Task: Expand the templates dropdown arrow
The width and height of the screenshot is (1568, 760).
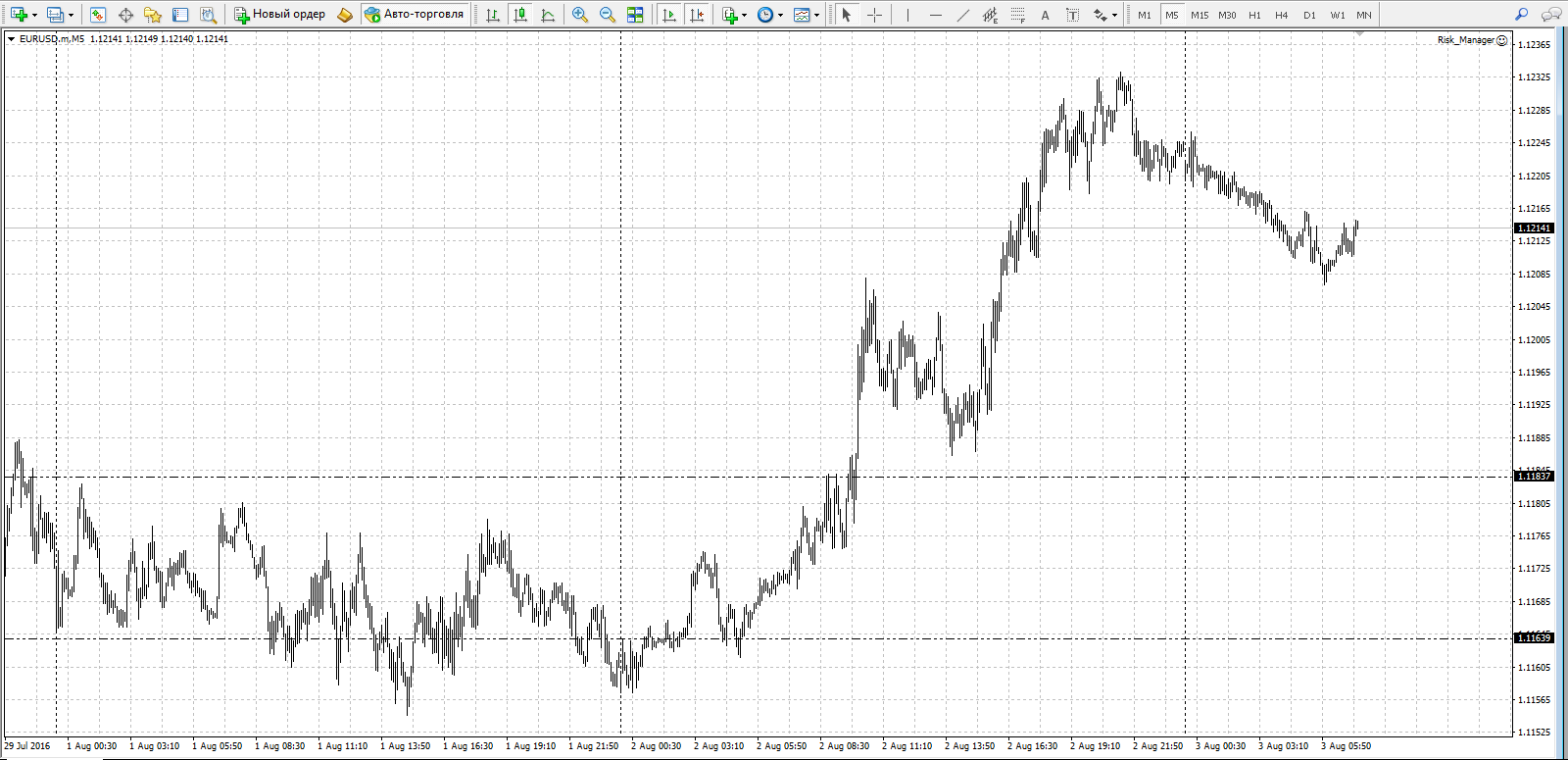Action: pyautogui.click(x=816, y=15)
